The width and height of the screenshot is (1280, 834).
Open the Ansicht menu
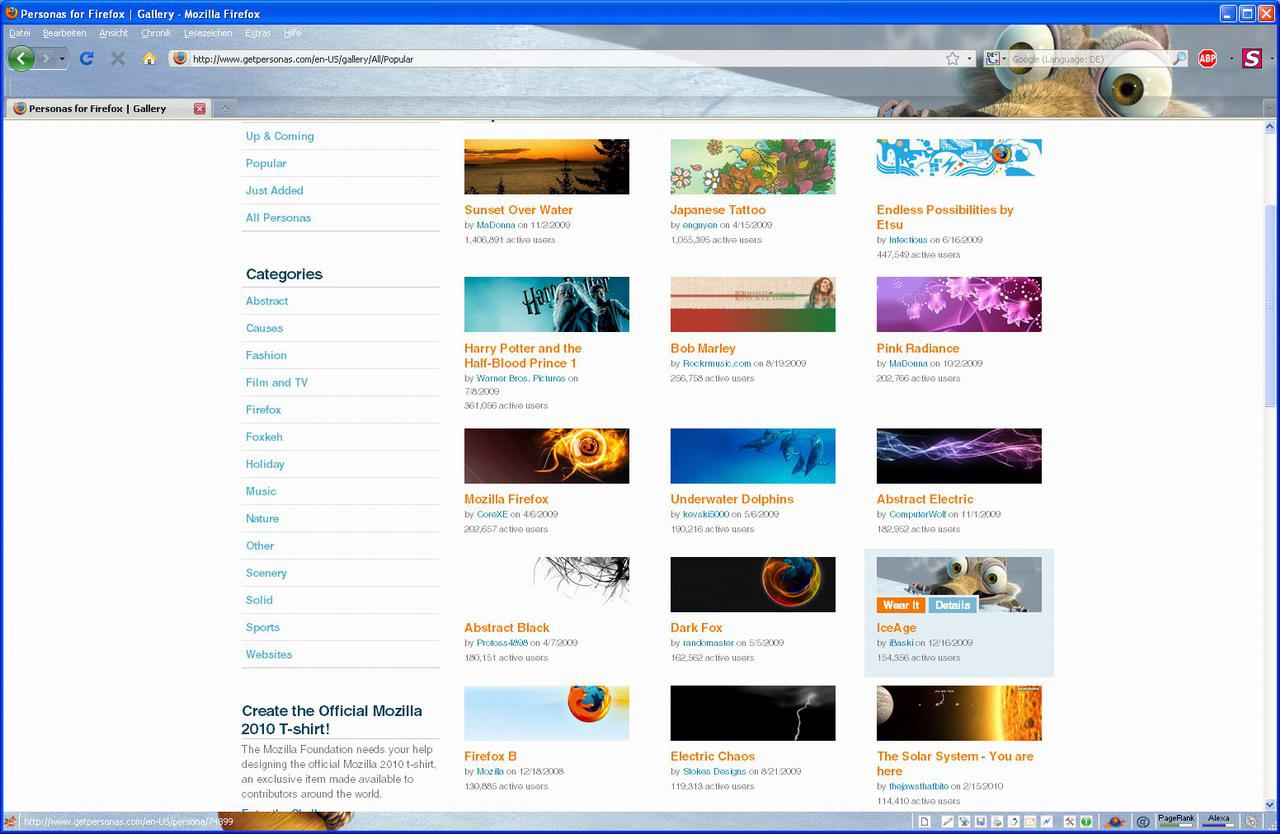(114, 33)
